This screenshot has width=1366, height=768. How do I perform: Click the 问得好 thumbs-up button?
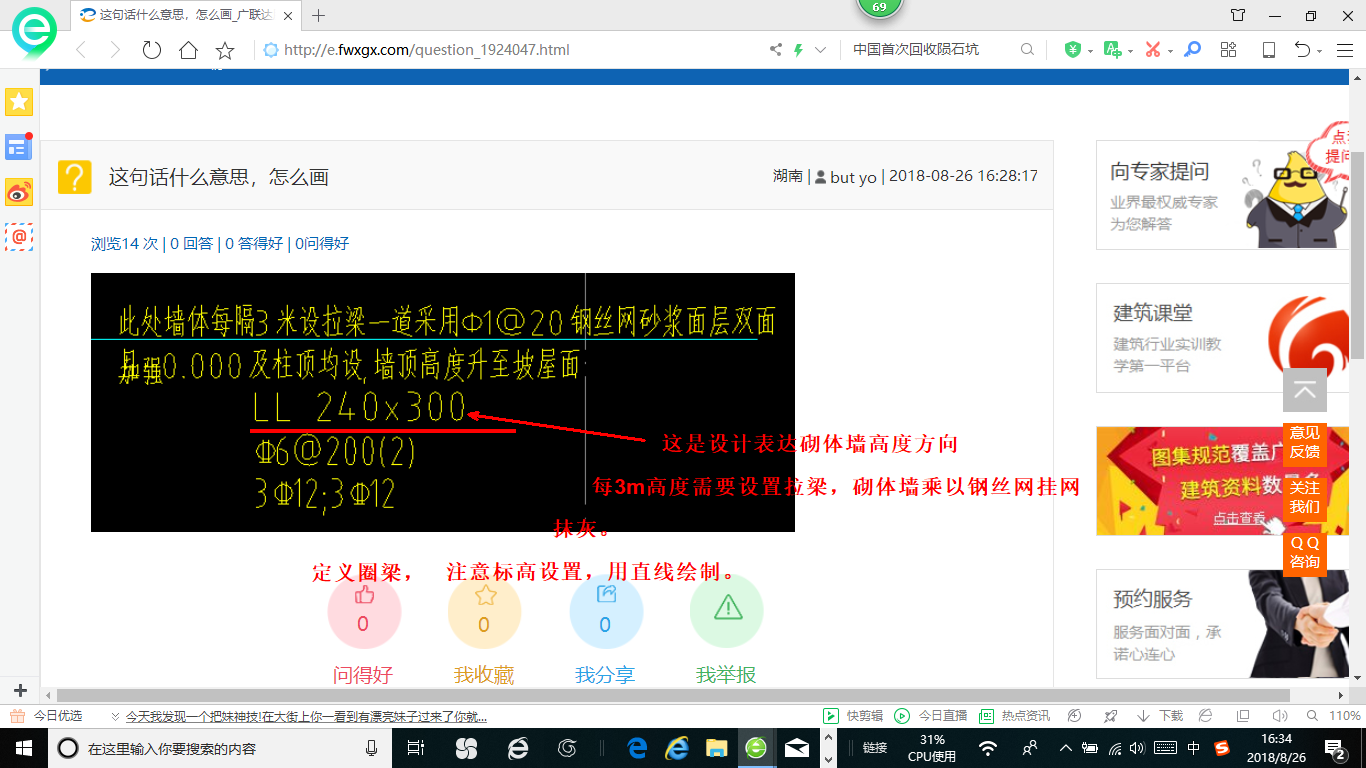364,612
